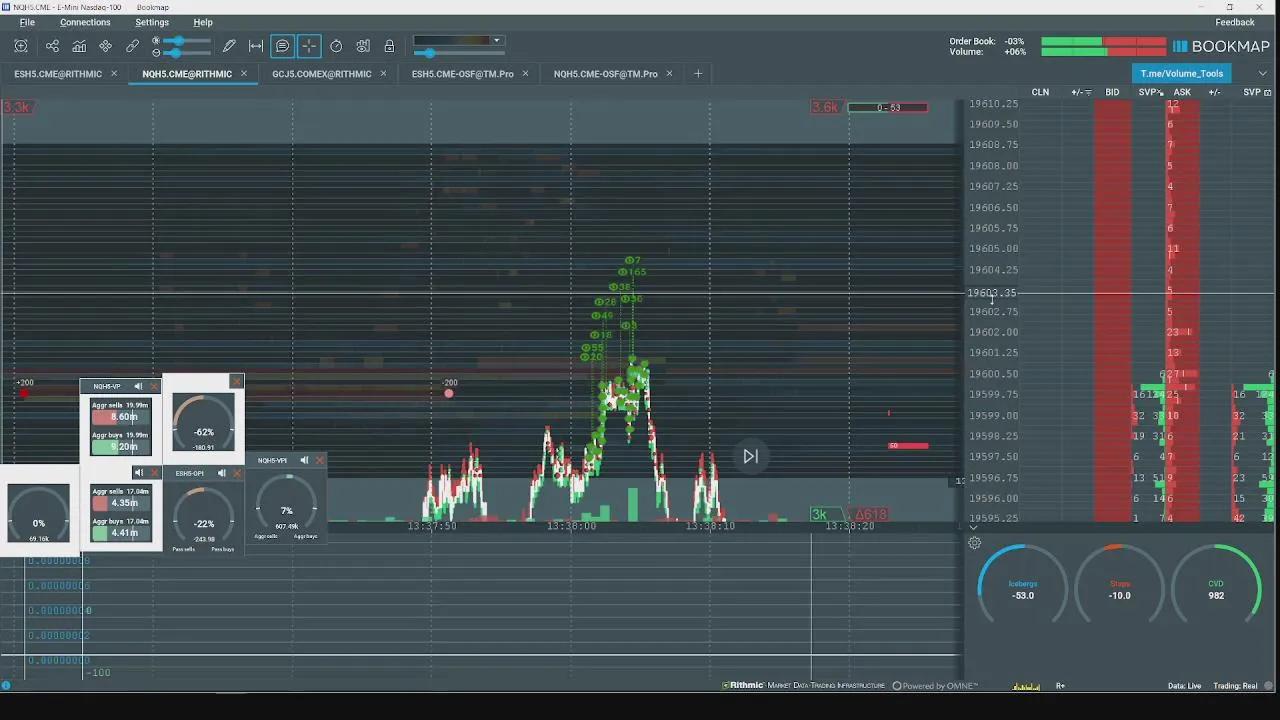The image size is (1280, 720).
Task: Select the horizontal measure ruler tool
Action: pos(256,46)
